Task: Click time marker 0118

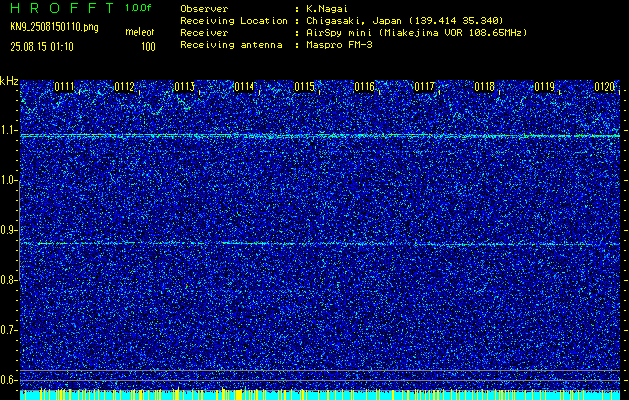Action: pos(485,87)
